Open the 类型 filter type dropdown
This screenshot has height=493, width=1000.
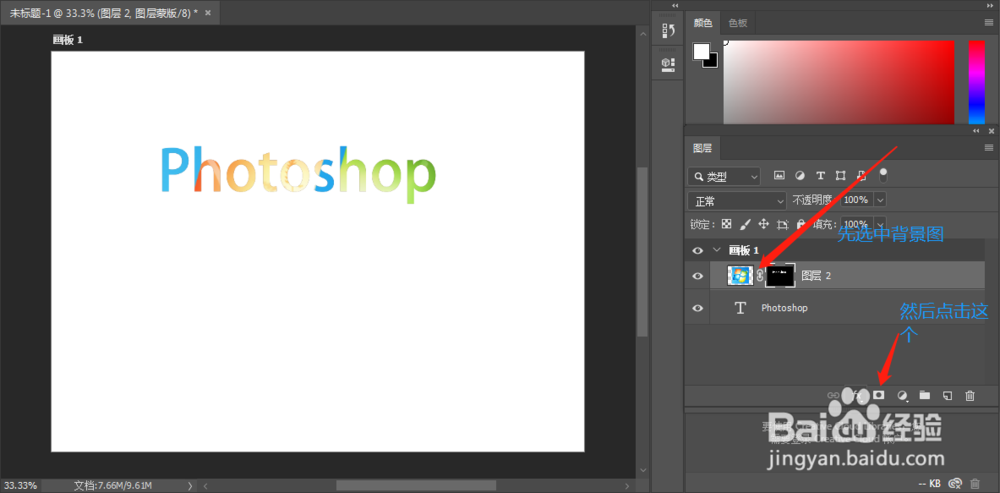click(x=724, y=176)
